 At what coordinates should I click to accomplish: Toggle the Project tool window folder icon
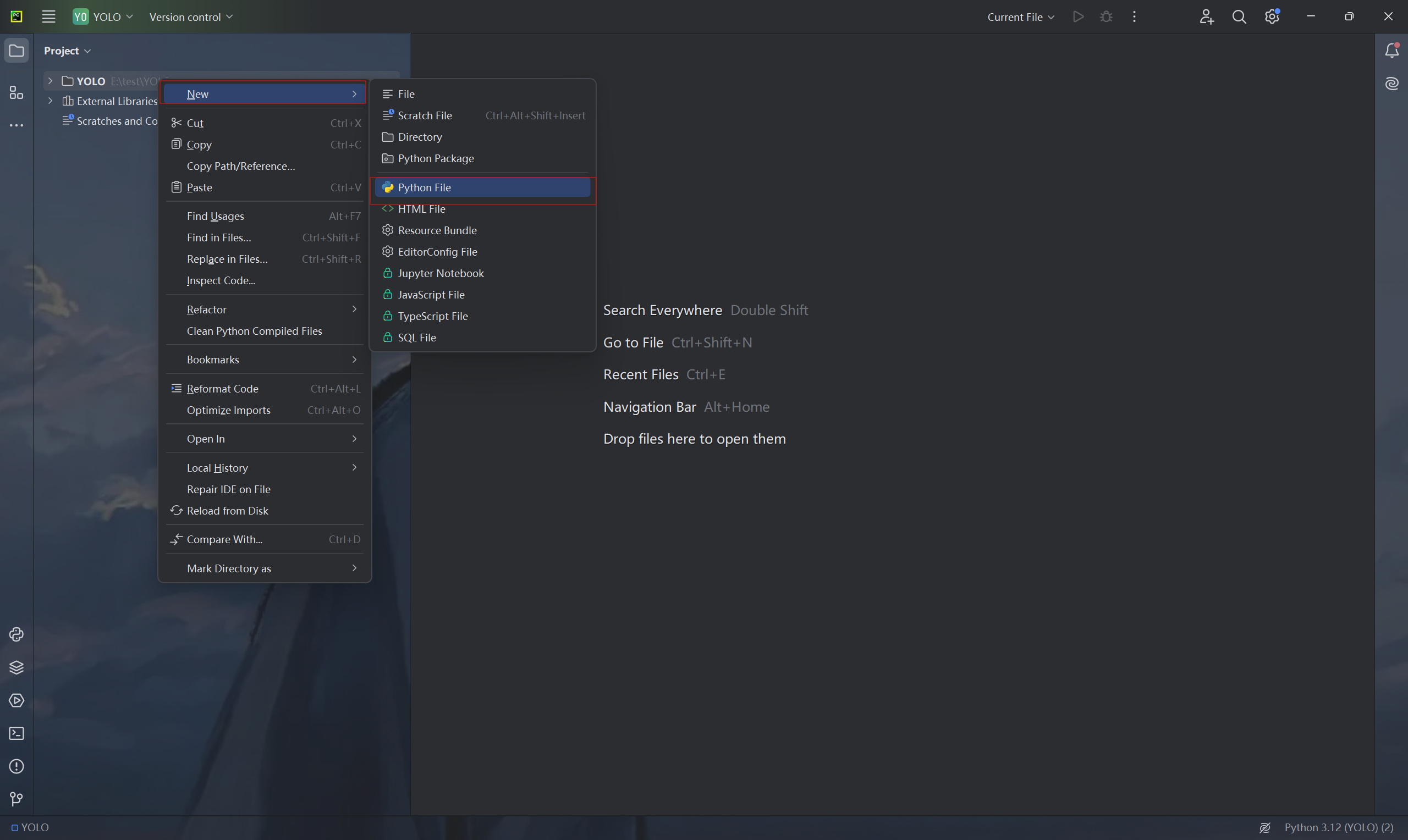pos(16,51)
